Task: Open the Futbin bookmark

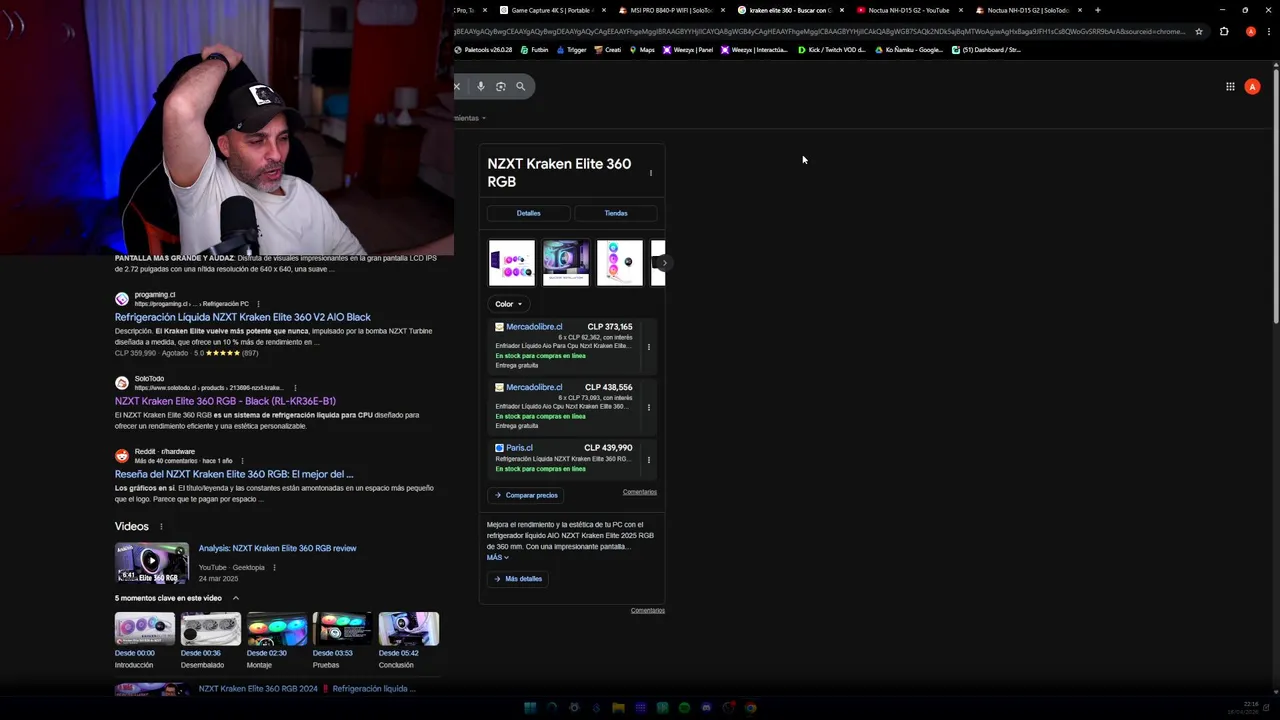Action: pyautogui.click(x=534, y=49)
